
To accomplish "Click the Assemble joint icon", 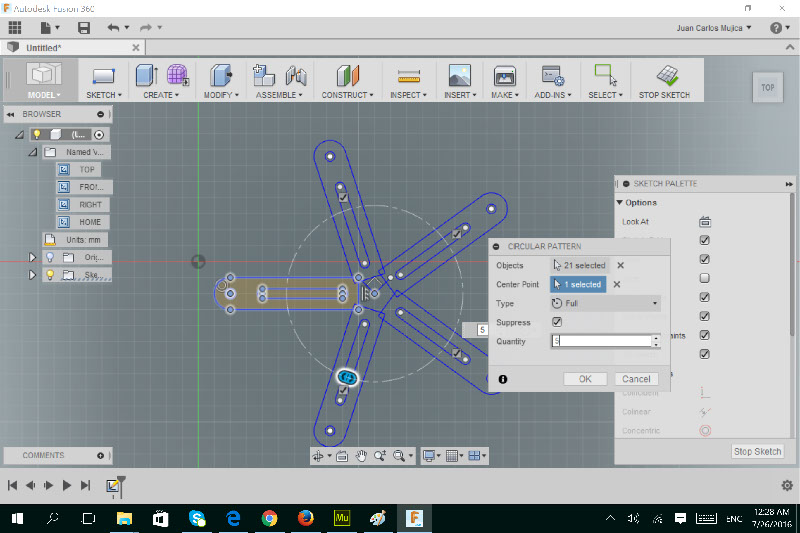I will point(296,76).
